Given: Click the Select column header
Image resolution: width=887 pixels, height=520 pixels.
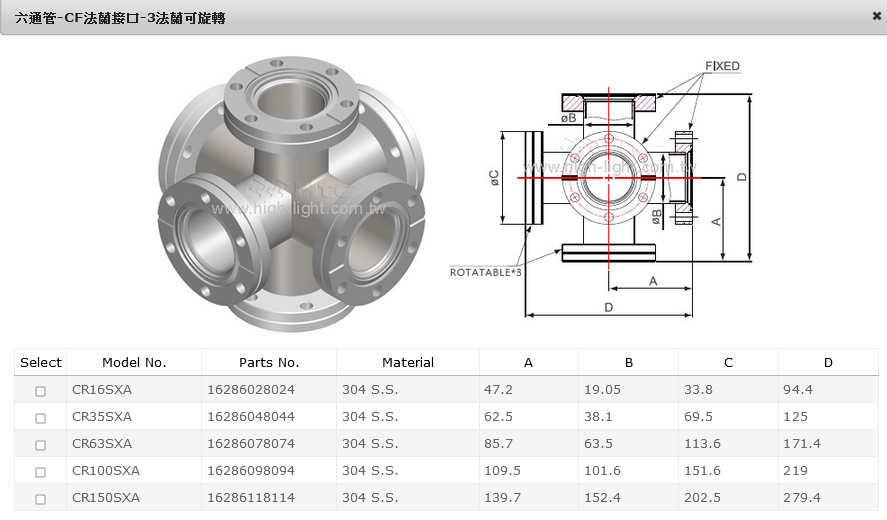Looking at the screenshot, I should pos(41,363).
